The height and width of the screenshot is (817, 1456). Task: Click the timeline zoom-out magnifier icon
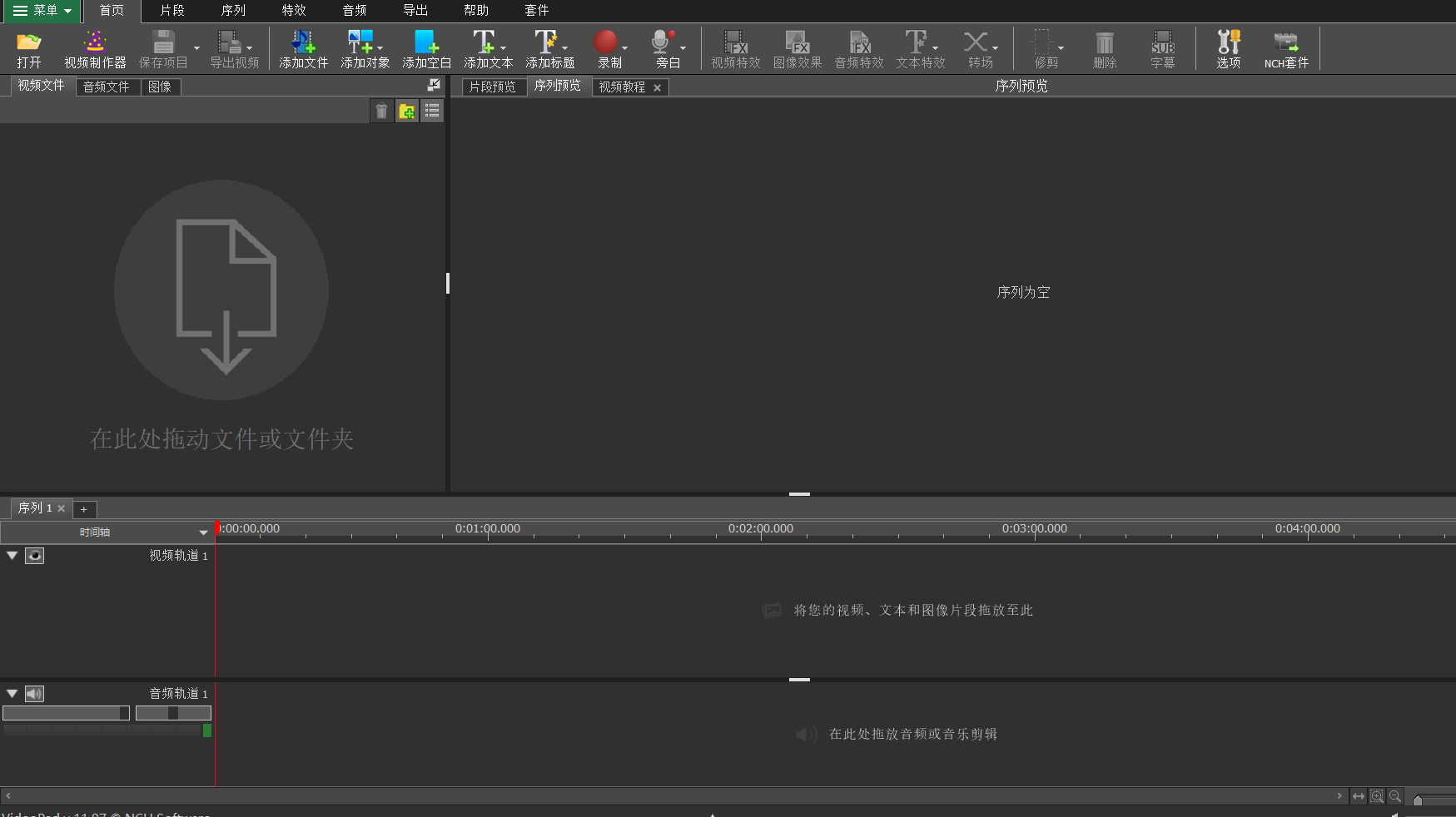click(1395, 796)
